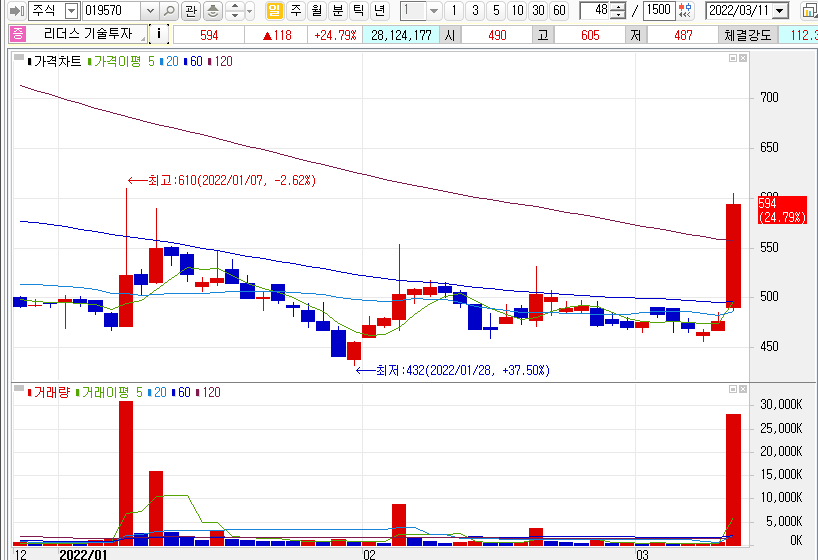
Task: Click the stock name 리더스 기술투자
Action: click(x=88, y=34)
